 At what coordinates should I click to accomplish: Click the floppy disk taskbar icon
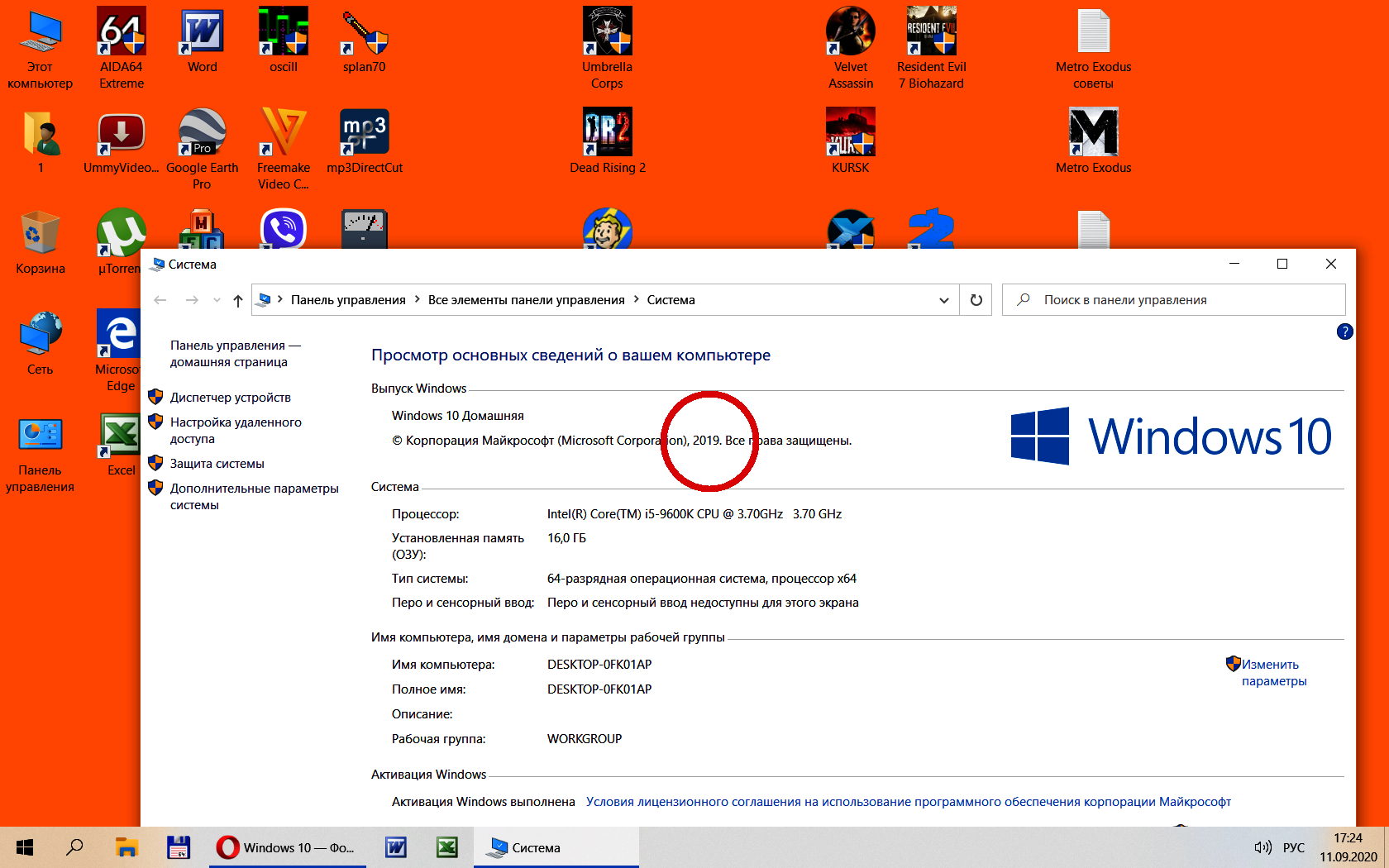click(x=179, y=847)
